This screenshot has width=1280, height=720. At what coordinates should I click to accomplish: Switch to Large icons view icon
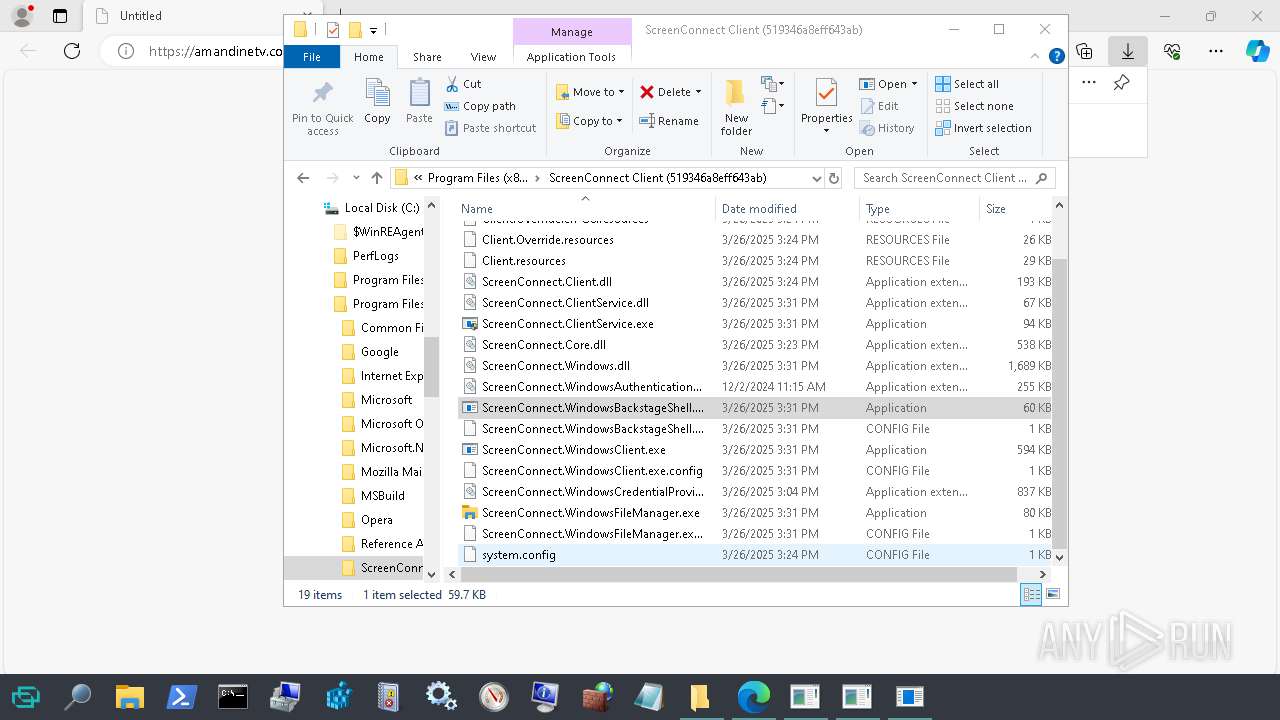point(1052,595)
